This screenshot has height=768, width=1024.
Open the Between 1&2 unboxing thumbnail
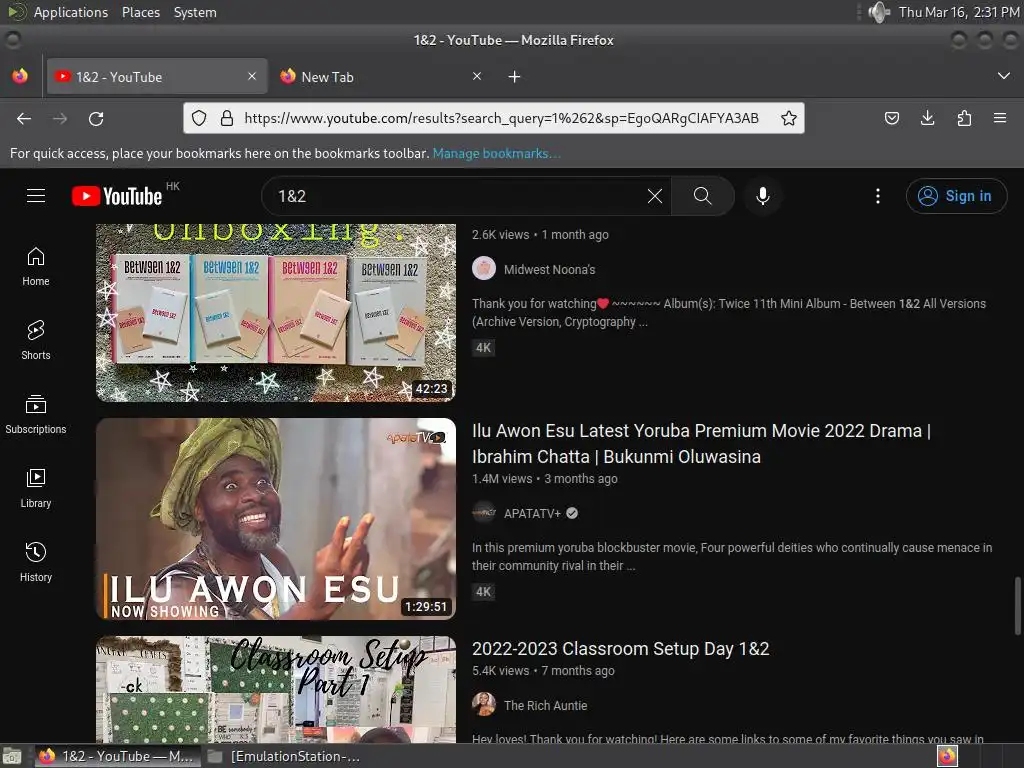click(x=276, y=312)
